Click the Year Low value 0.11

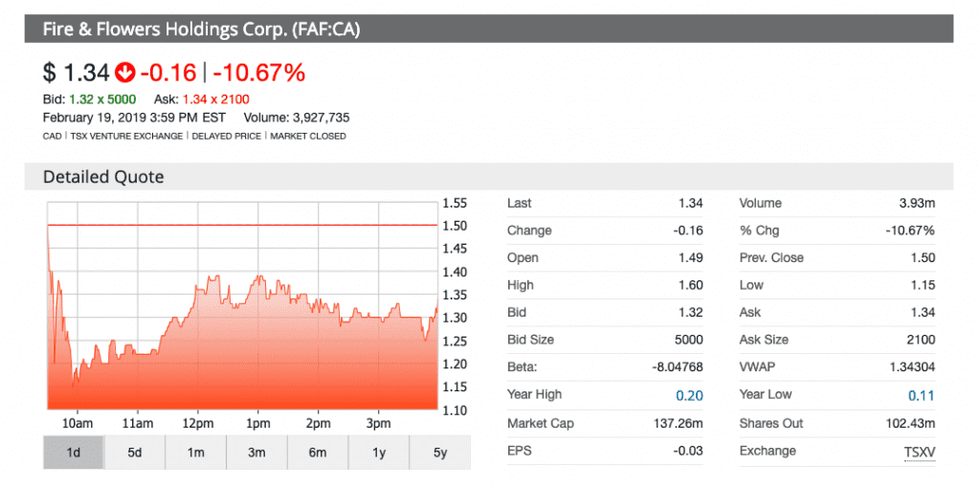point(921,395)
